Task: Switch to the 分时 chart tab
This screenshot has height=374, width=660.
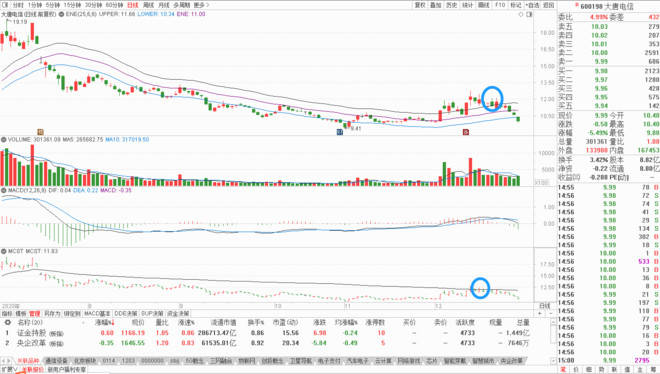Action: click(18, 5)
